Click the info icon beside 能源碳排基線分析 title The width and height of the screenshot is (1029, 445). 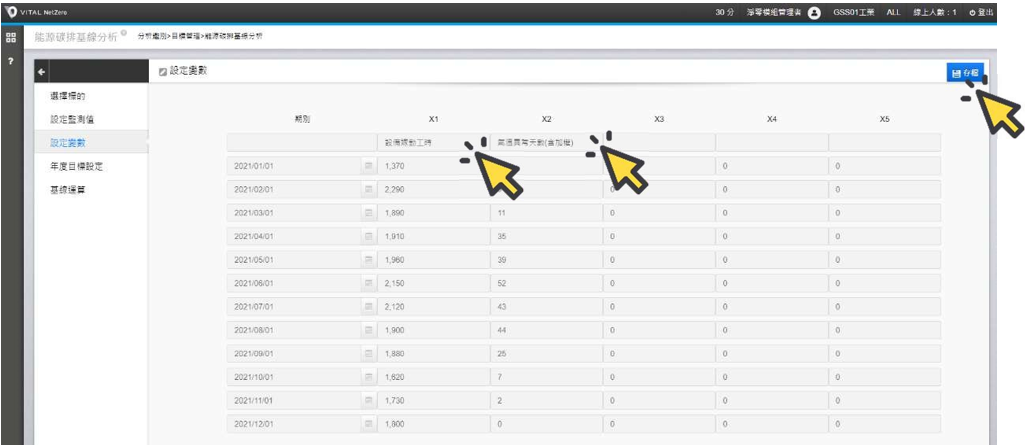[x=124, y=32]
